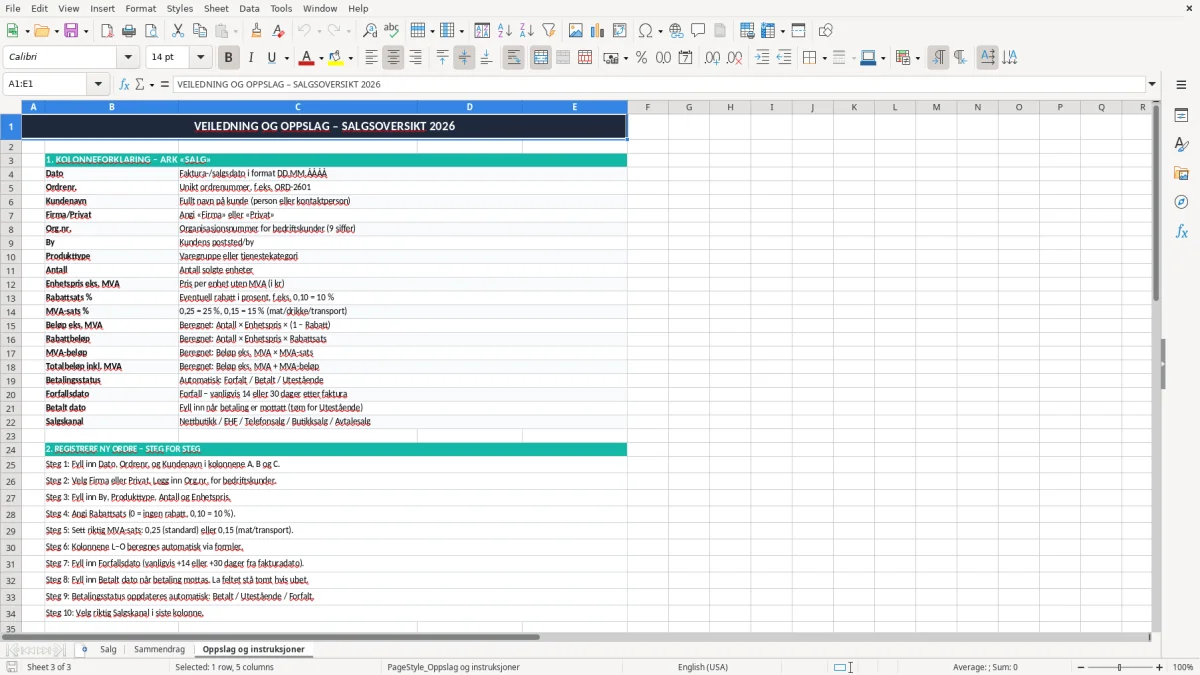Align text left
This screenshot has height=675, width=1200.
pos(371,58)
